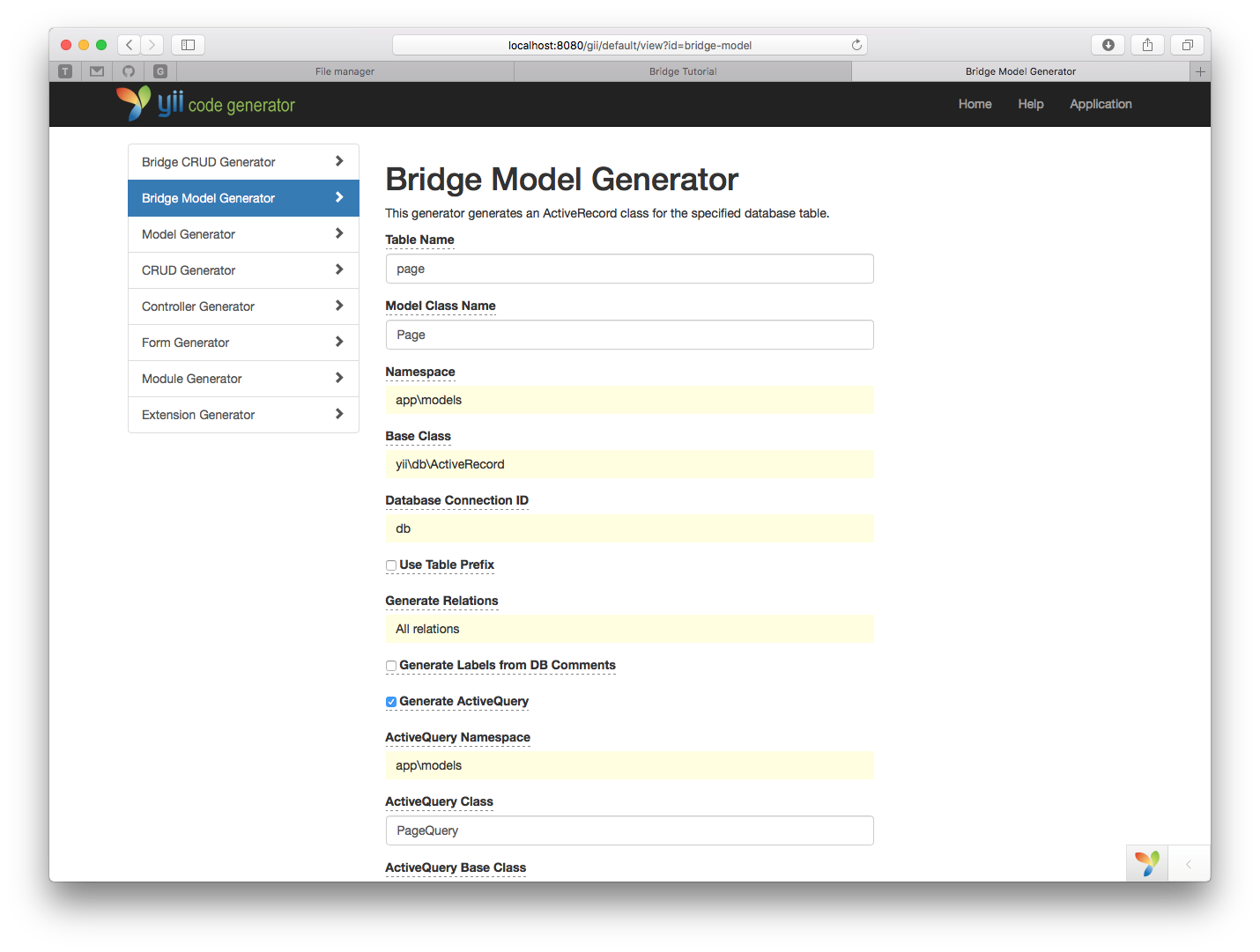Open the pinned GitHub tab

click(x=129, y=71)
